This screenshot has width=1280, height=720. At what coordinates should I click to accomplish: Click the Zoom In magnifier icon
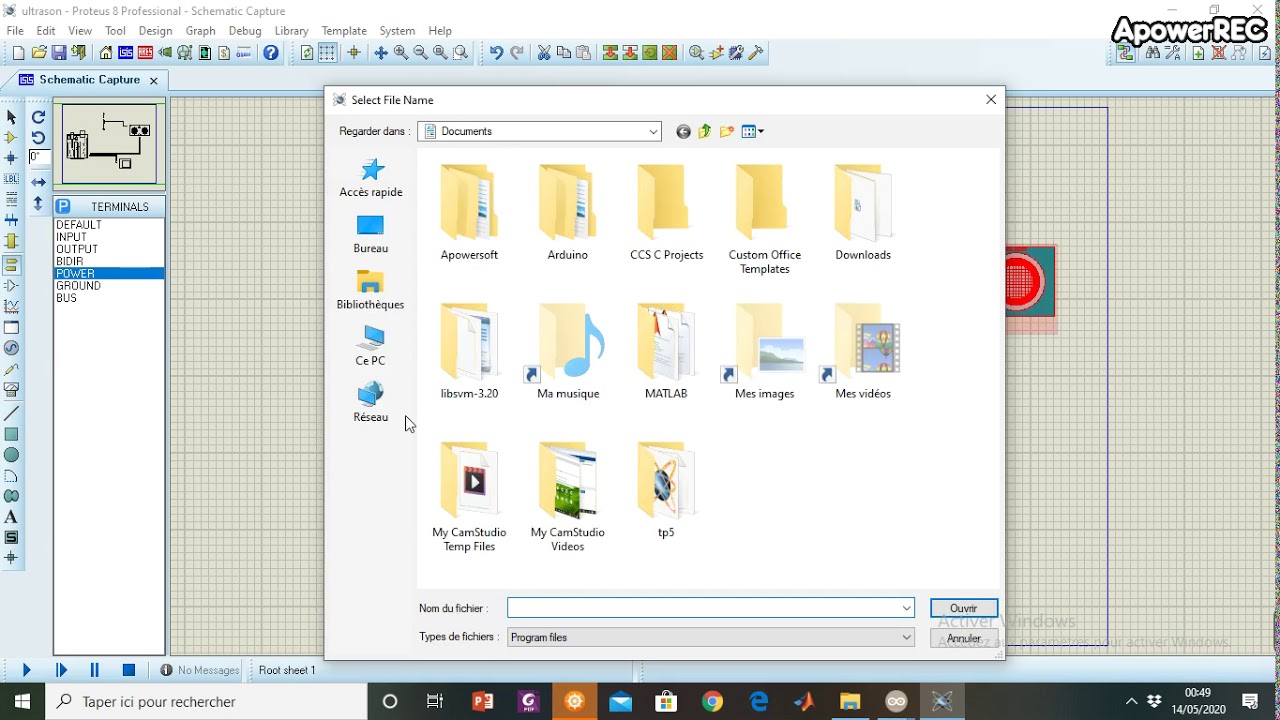pos(401,53)
